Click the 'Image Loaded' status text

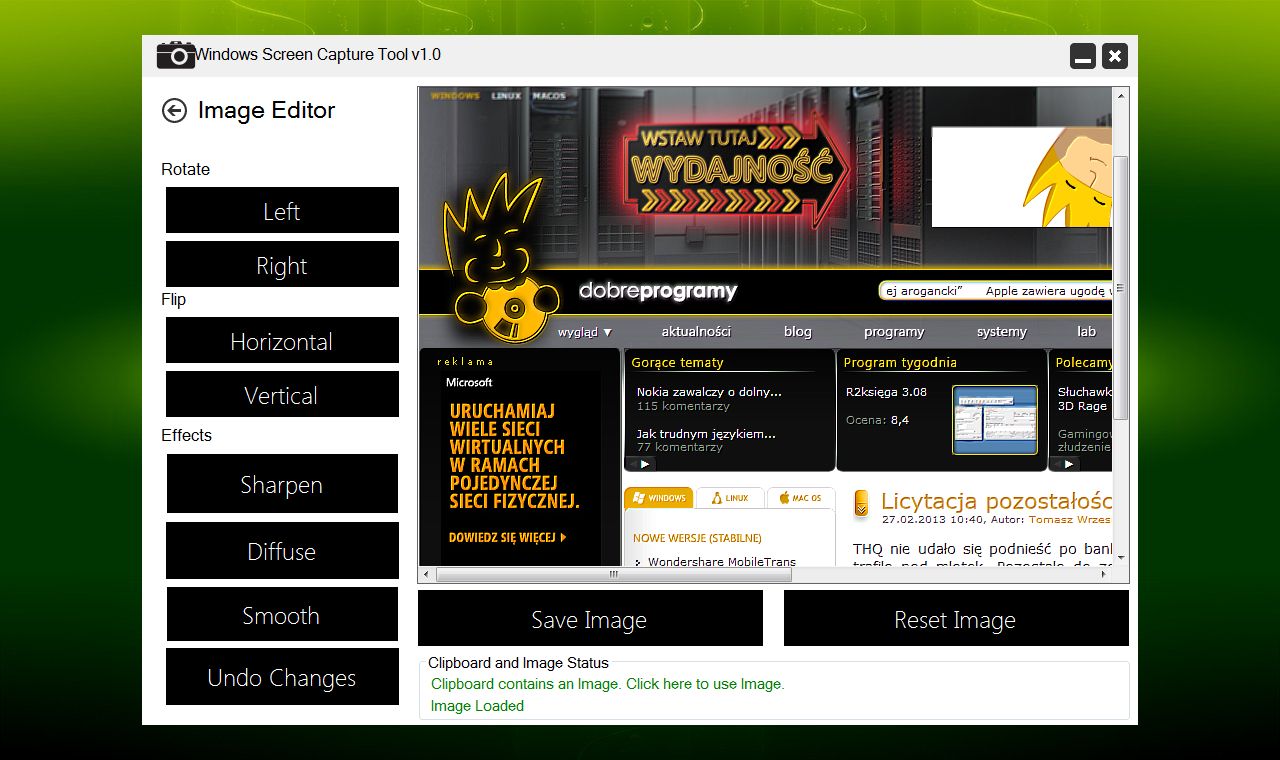coord(477,706)
